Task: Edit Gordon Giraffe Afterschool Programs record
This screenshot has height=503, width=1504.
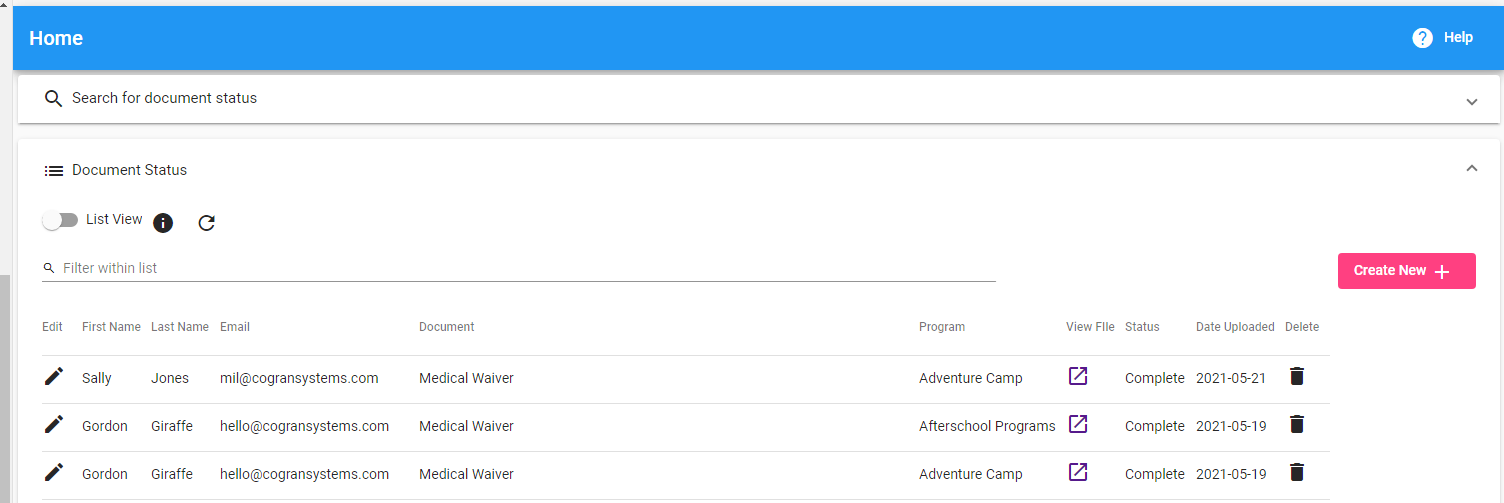Action: point(54,425)
